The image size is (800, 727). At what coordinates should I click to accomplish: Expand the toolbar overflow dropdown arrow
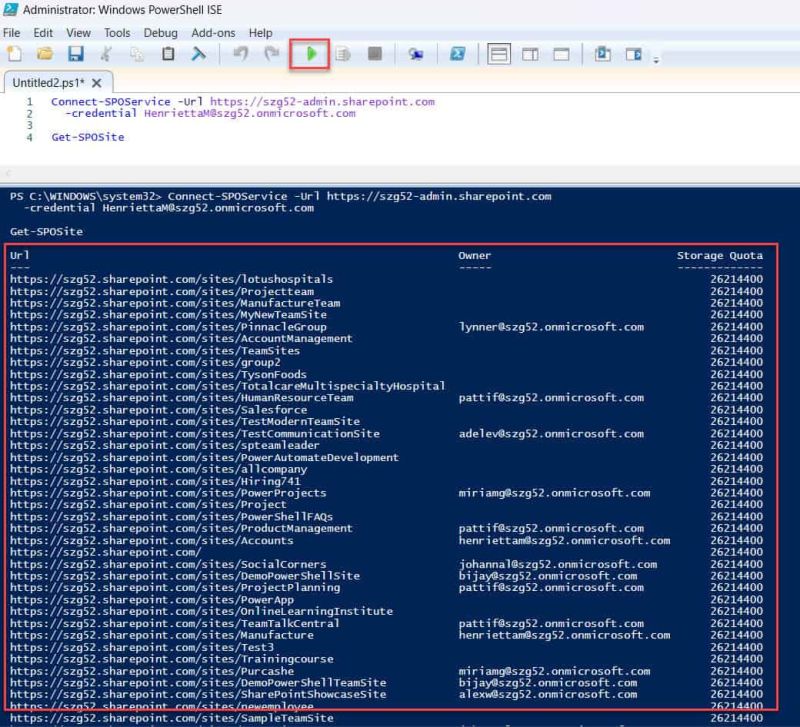click(656, 58)
